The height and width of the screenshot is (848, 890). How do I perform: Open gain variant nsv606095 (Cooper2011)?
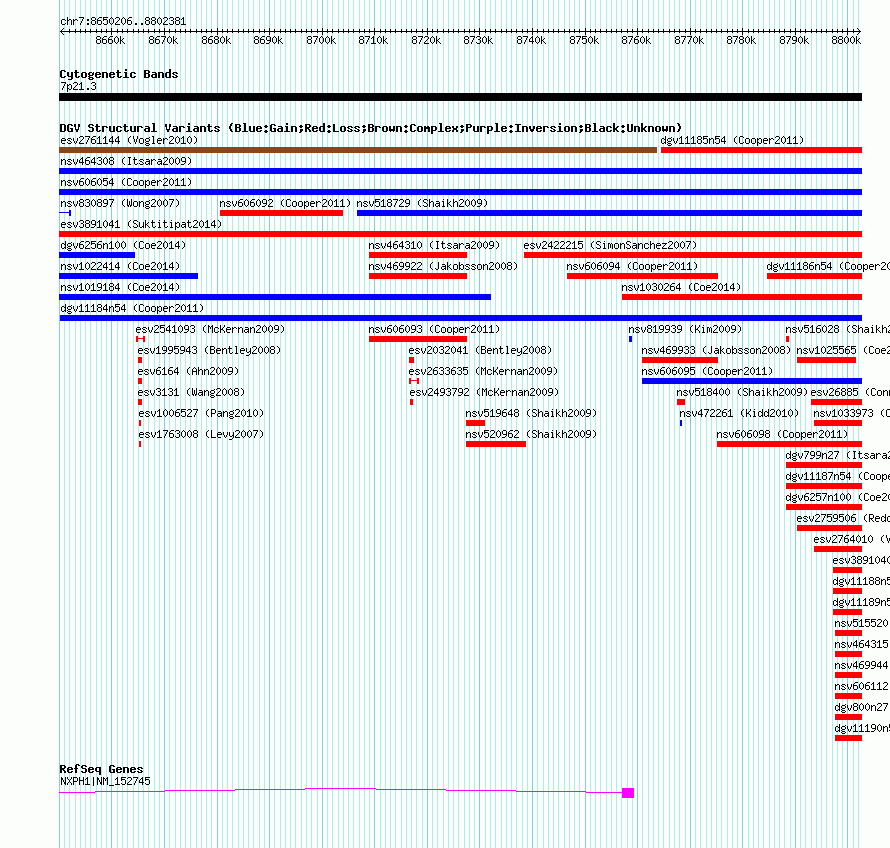point(752,381)
